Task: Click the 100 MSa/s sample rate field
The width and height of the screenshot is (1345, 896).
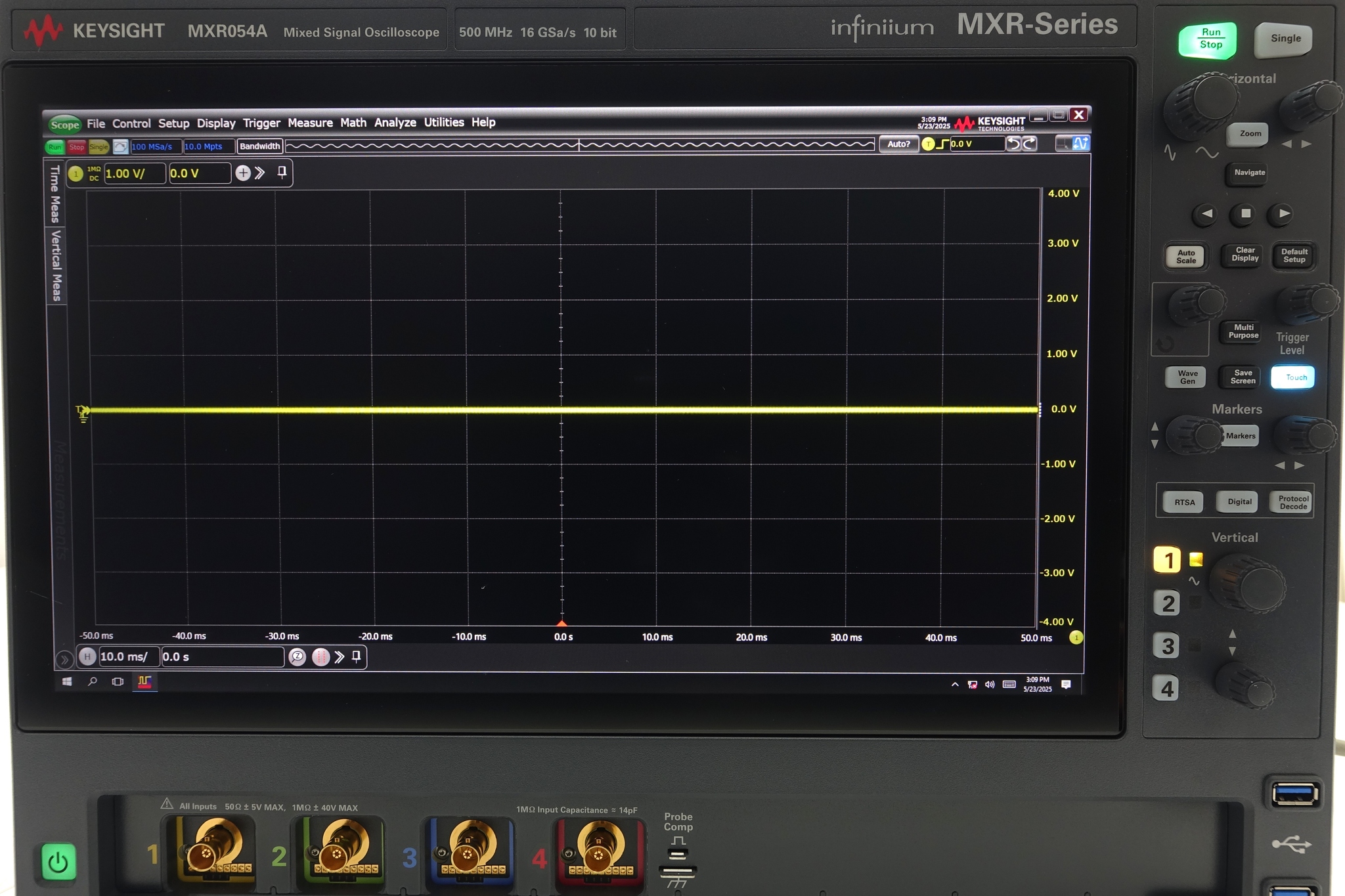Action: tap(155, 146)
